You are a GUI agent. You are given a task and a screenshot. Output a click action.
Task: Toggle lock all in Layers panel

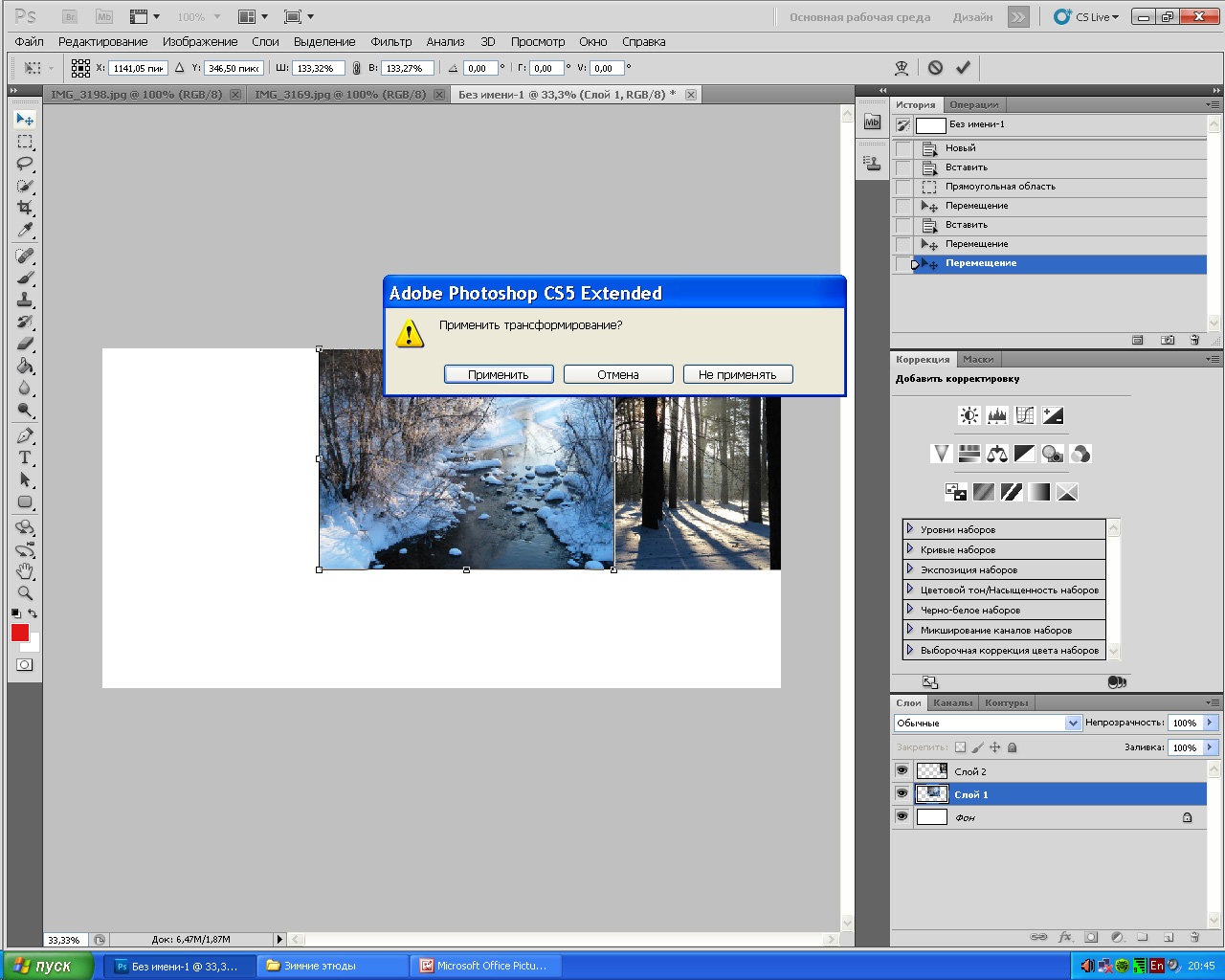1013,747
